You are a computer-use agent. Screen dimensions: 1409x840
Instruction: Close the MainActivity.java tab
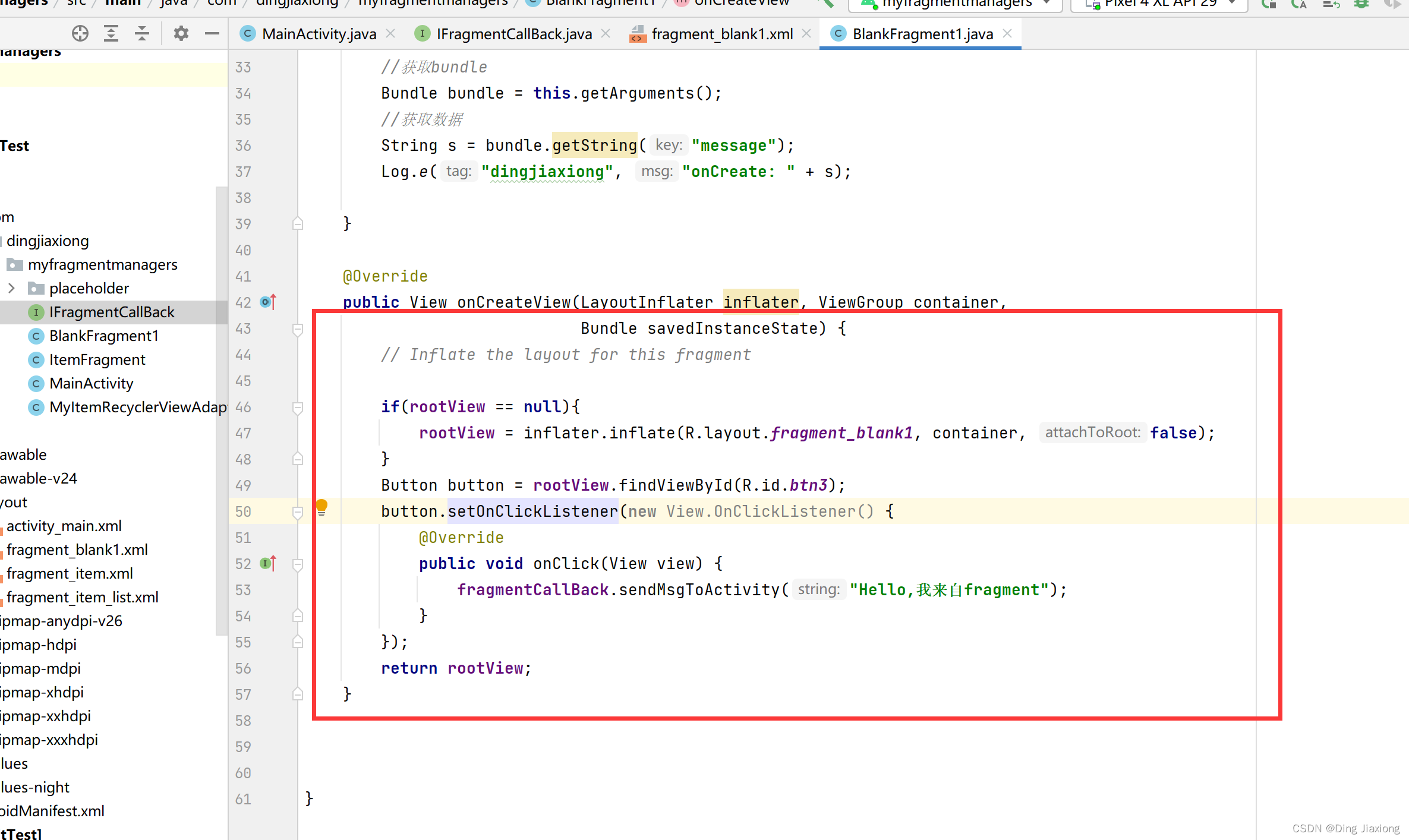pos(390,34)
